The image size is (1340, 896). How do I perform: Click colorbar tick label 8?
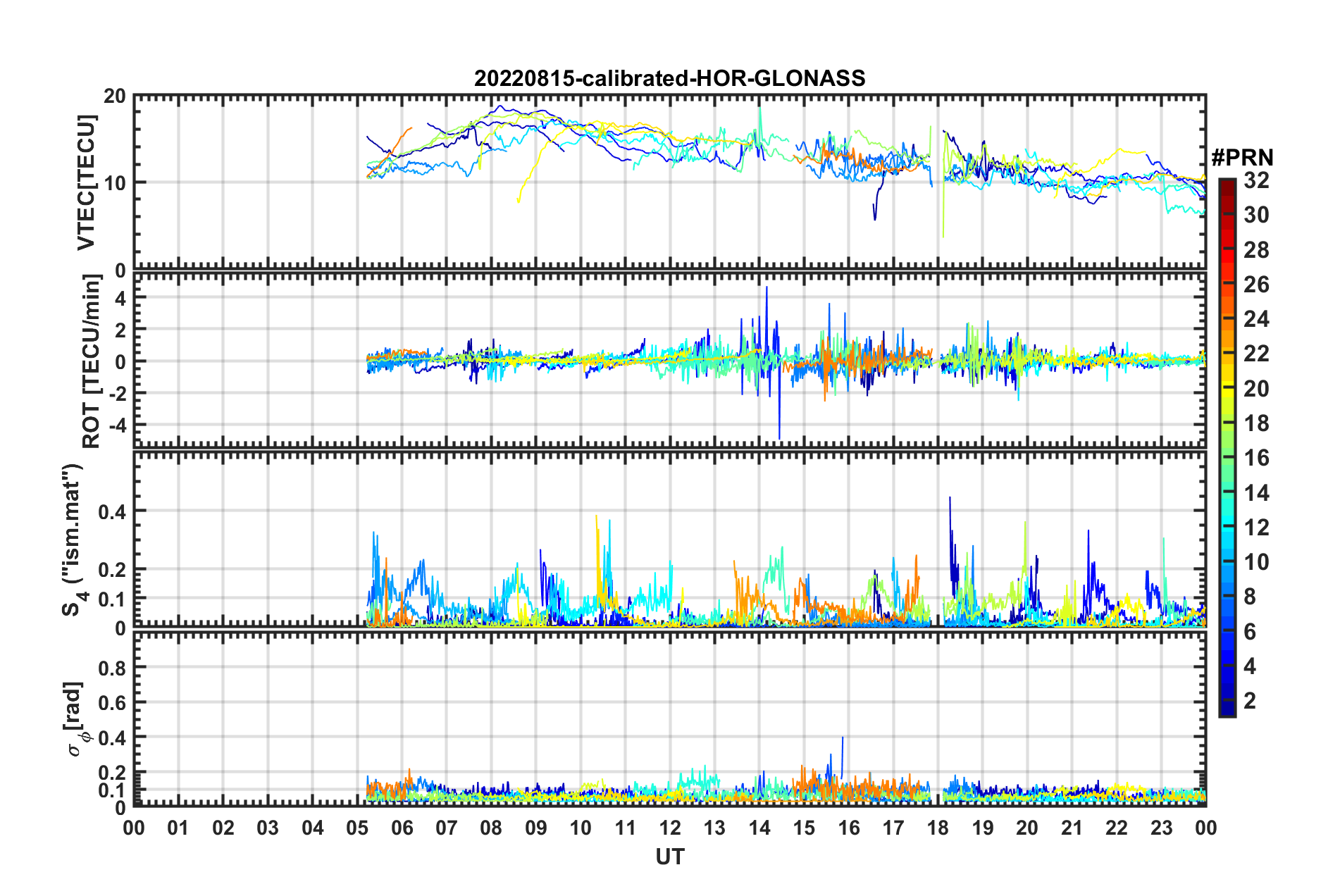click(1250, 597)
